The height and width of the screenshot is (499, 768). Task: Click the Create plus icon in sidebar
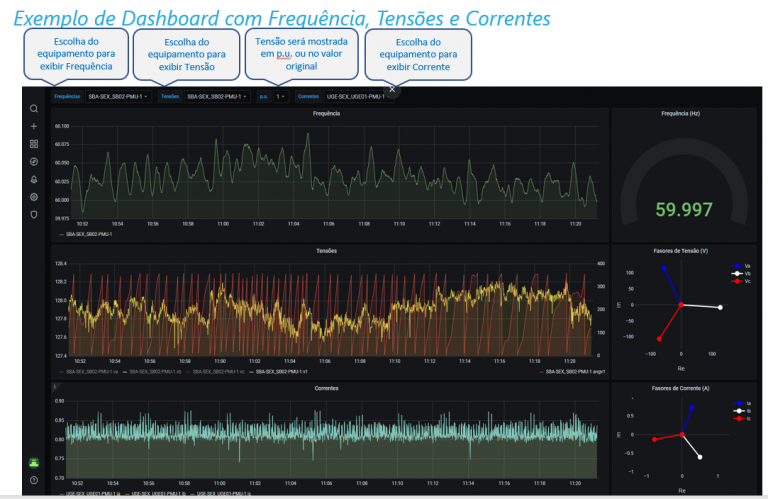(x=34, y=127)
